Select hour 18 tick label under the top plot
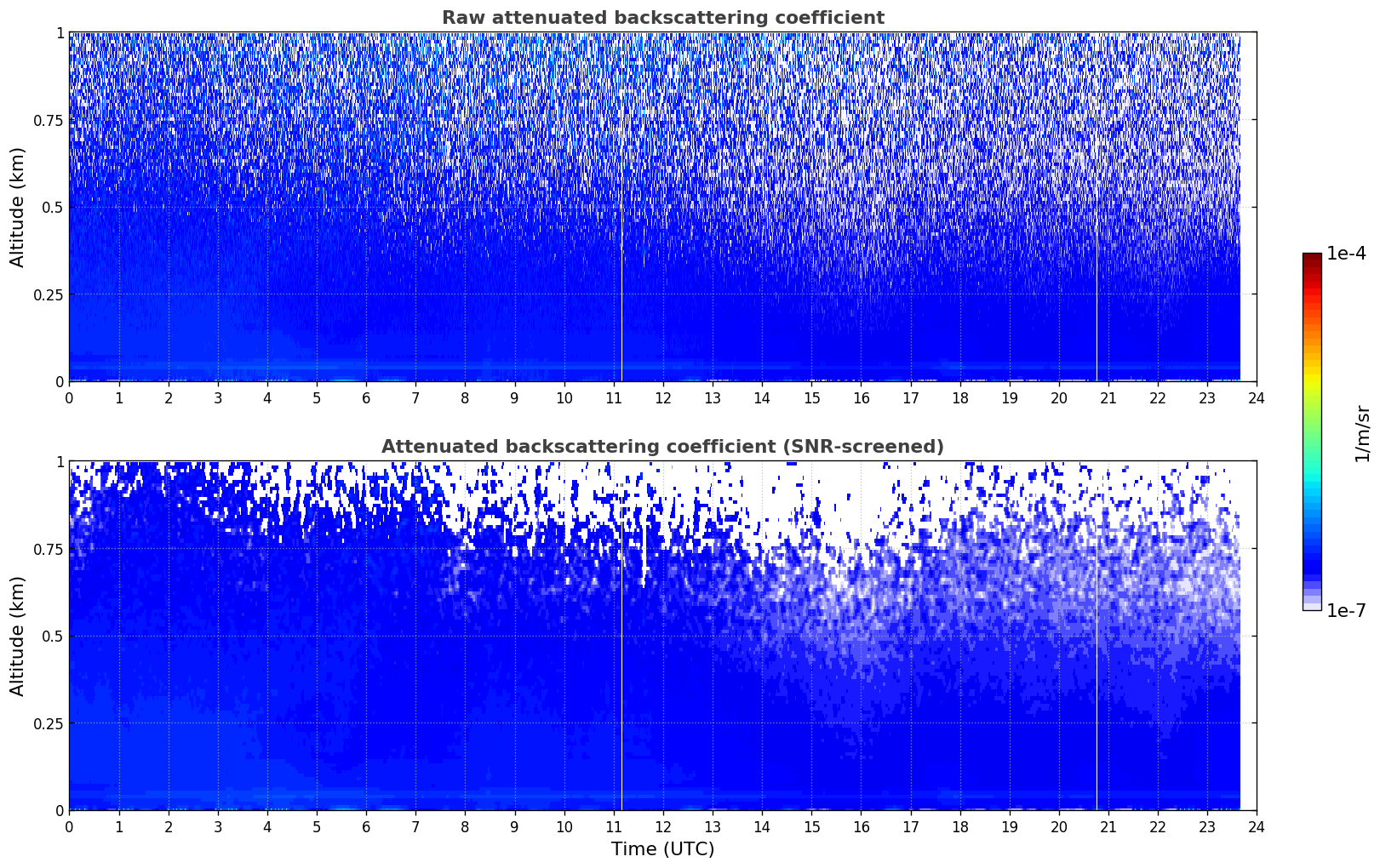 coord(959,397)
